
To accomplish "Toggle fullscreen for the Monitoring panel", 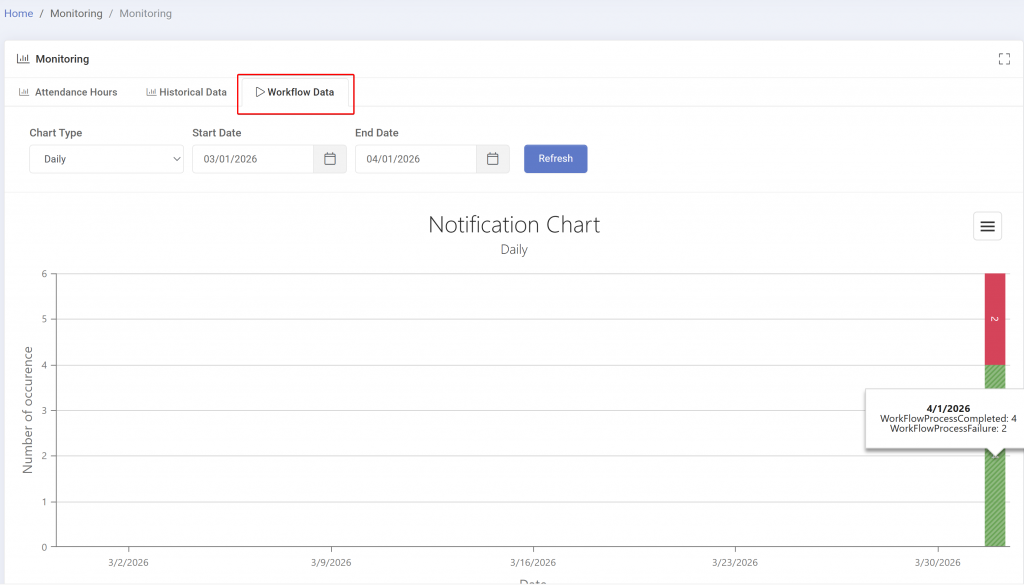I will point(1004,59).
